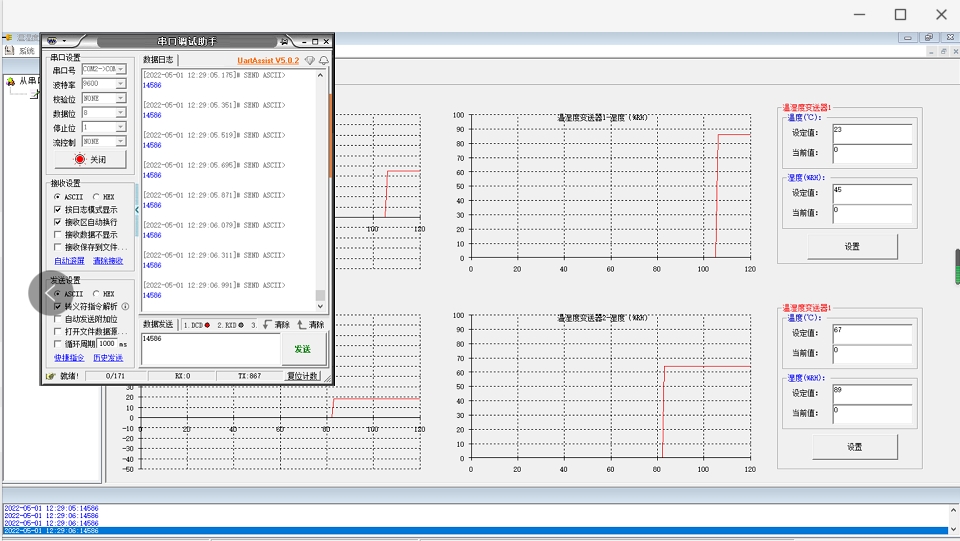Click the 循环周期 1000 ms field
The image size is (960, 541).
coord(107,344)
